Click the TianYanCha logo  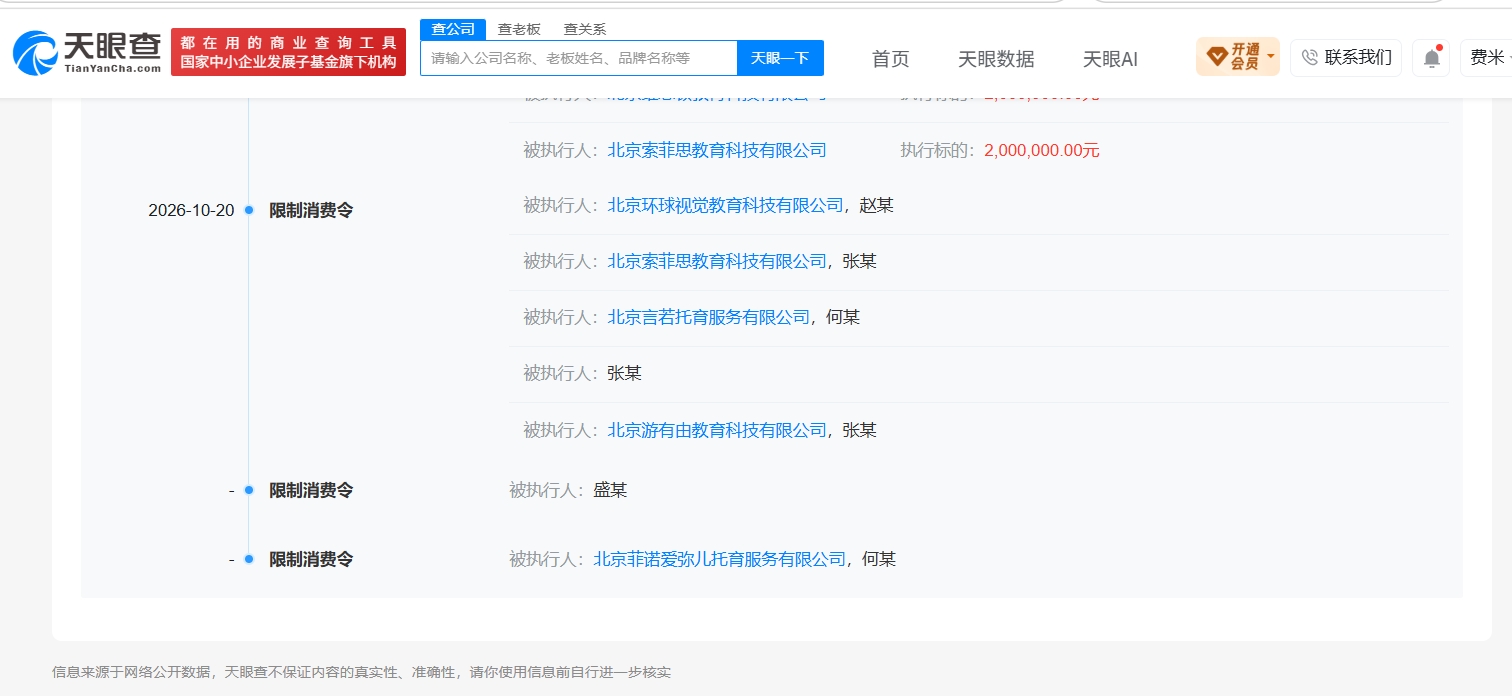pos(87,52)
